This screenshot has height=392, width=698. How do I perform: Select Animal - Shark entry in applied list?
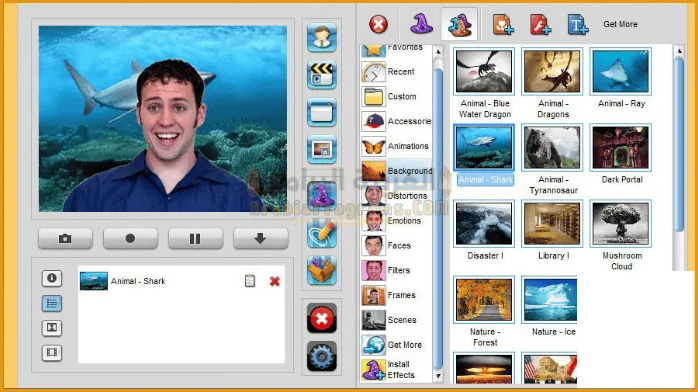click(x=181, y=281)
